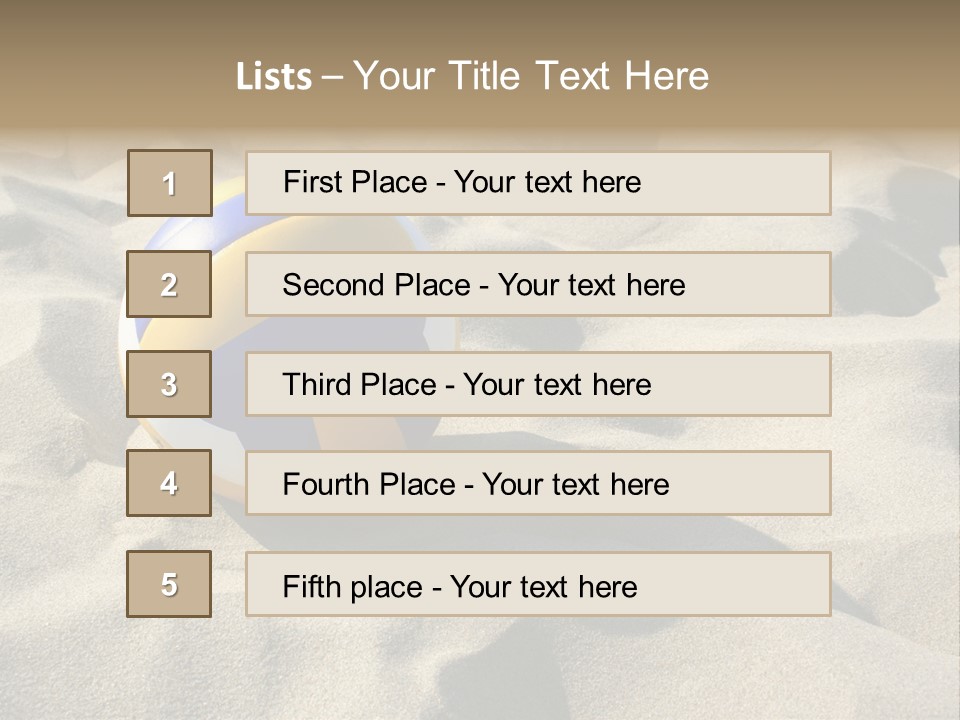Click blank right end of First Place box
This screenshot has height=720, width=960.
pyautogui.click(x=760, y=183)
